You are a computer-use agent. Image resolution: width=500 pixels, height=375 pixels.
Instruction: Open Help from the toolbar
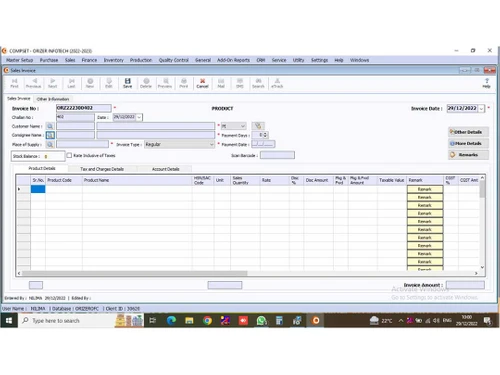(487, 83)
